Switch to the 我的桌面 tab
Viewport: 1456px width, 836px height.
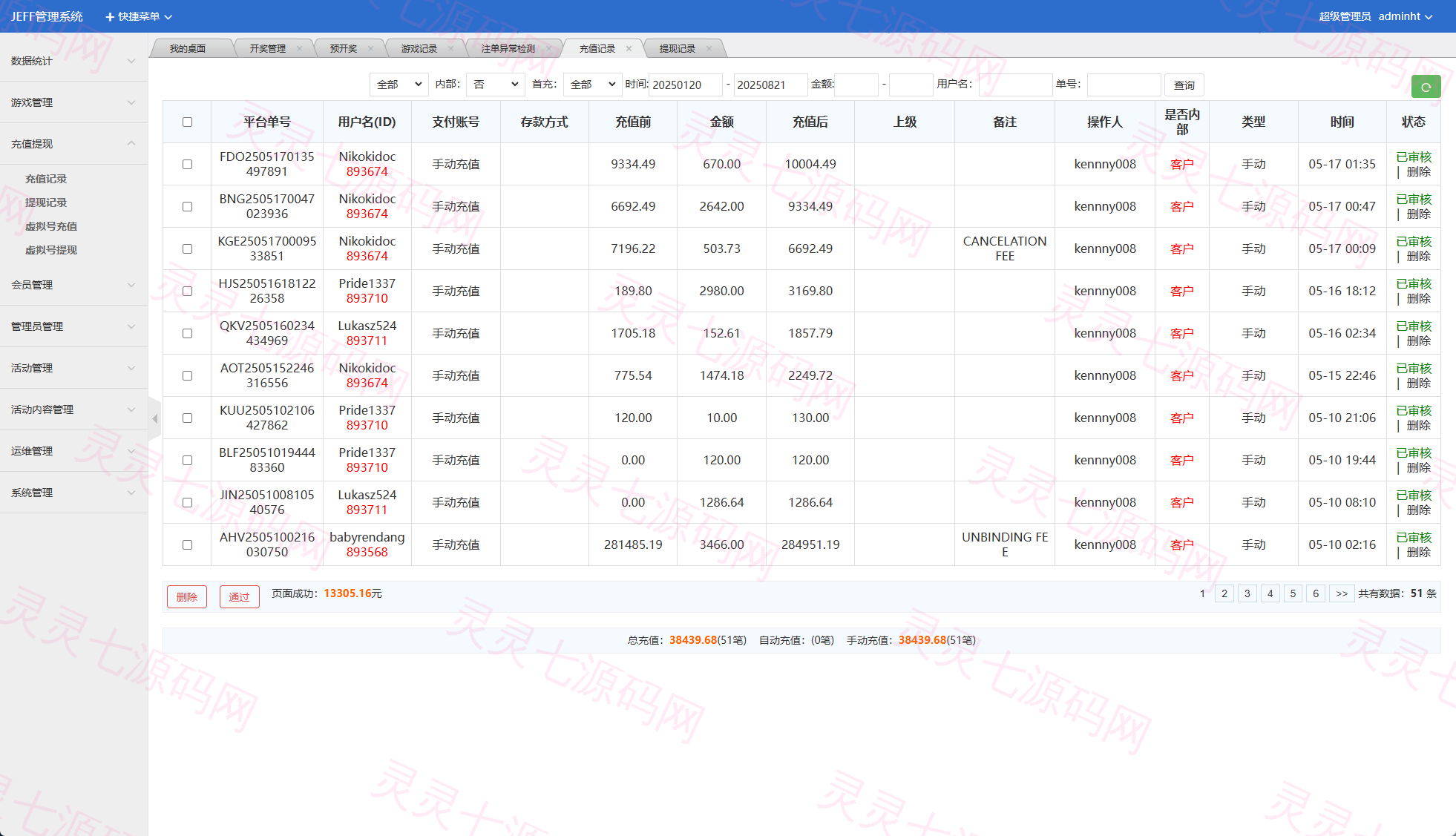pos(188,49)
